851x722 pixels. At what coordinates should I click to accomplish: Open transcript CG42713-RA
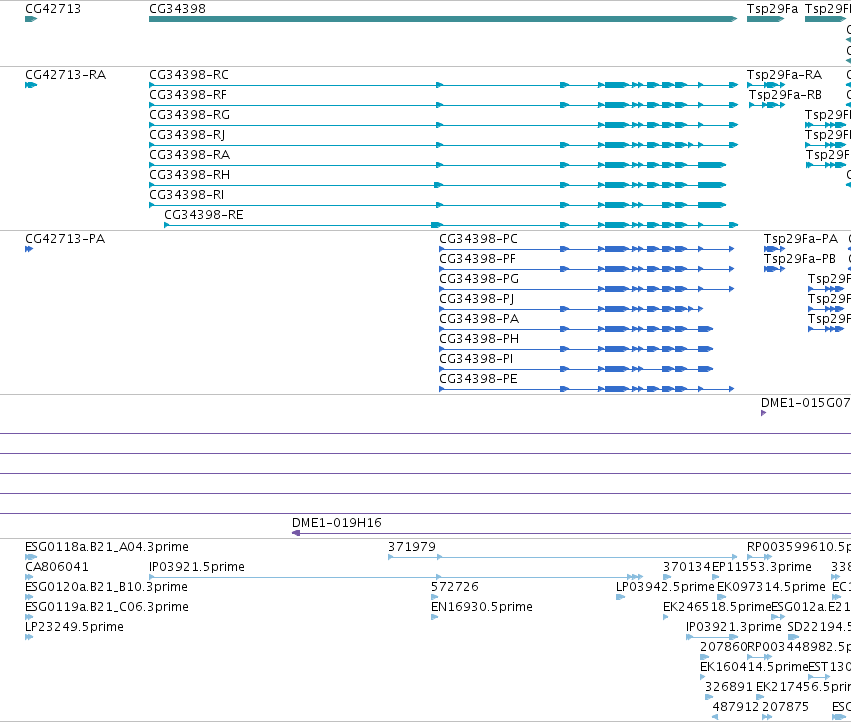click(x=66, y=75)
